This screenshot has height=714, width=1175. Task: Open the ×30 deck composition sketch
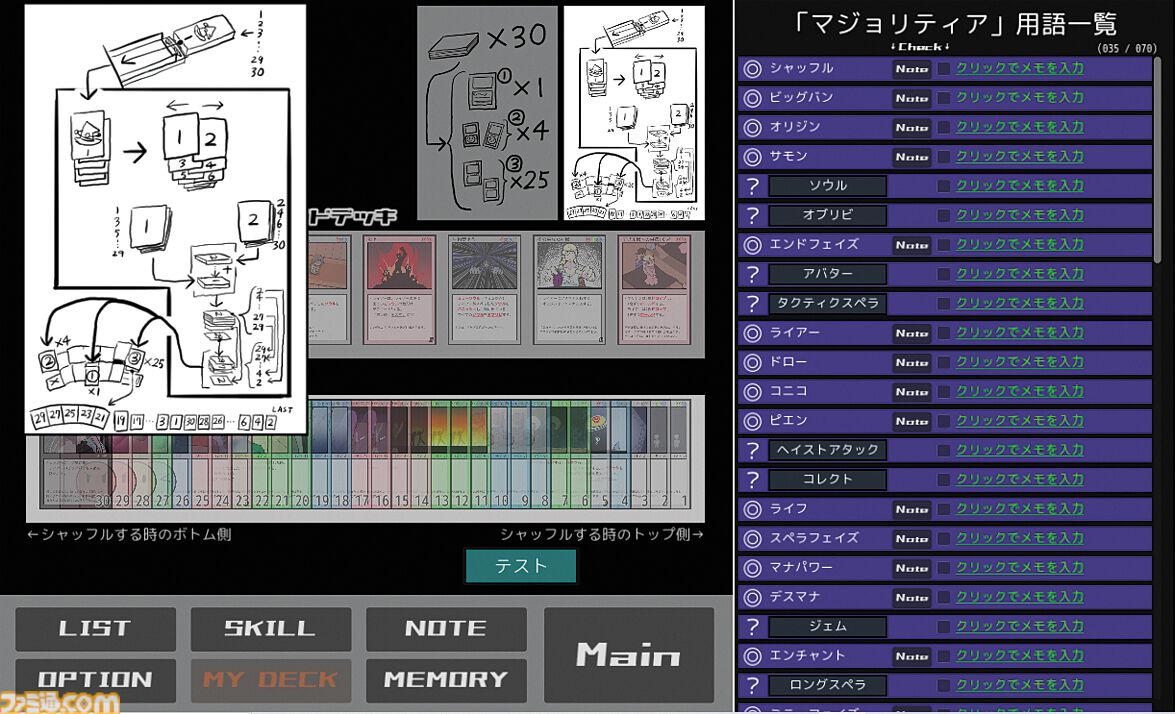point(487,113)
